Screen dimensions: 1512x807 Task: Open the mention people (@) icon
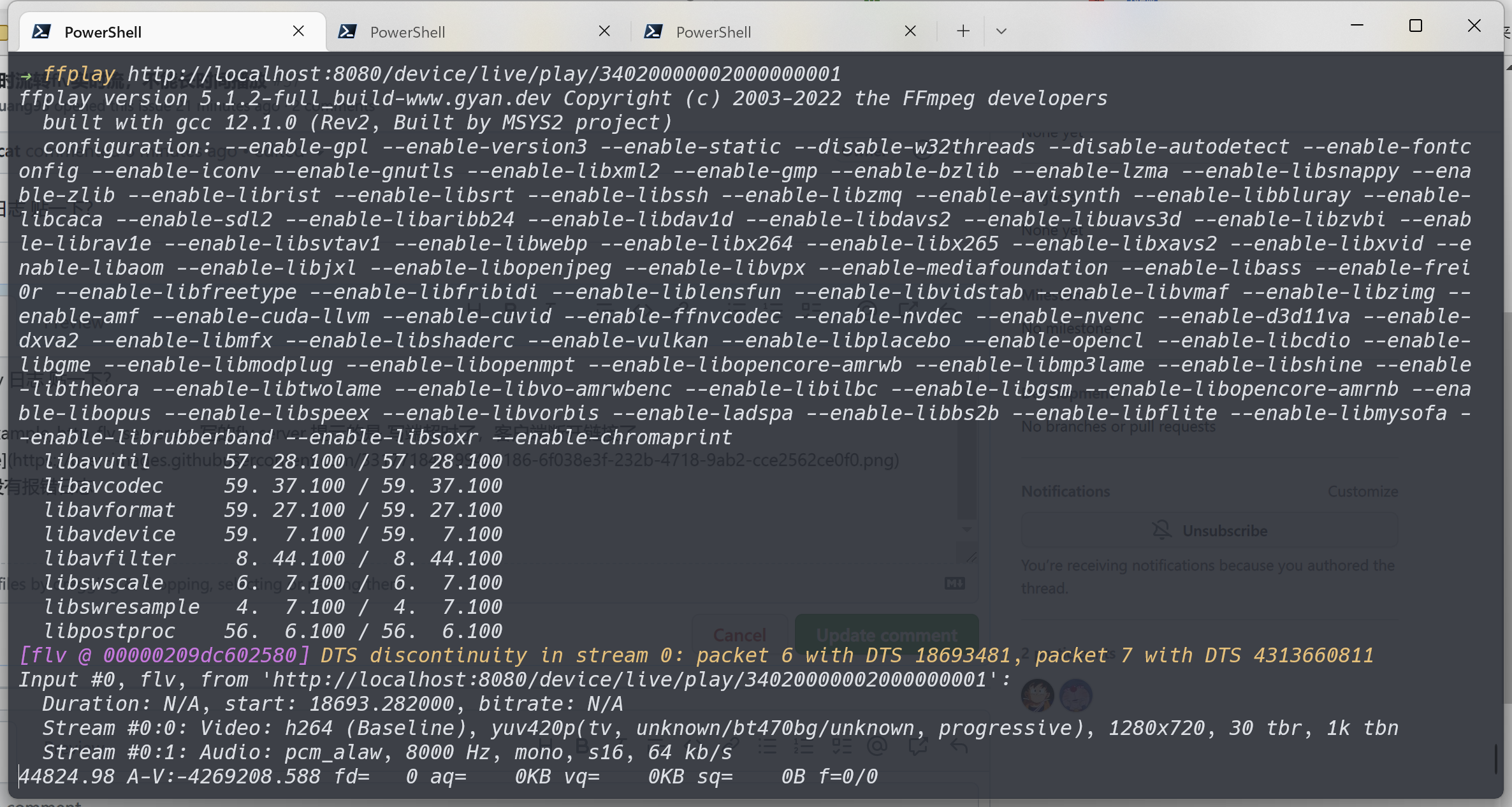880,746
